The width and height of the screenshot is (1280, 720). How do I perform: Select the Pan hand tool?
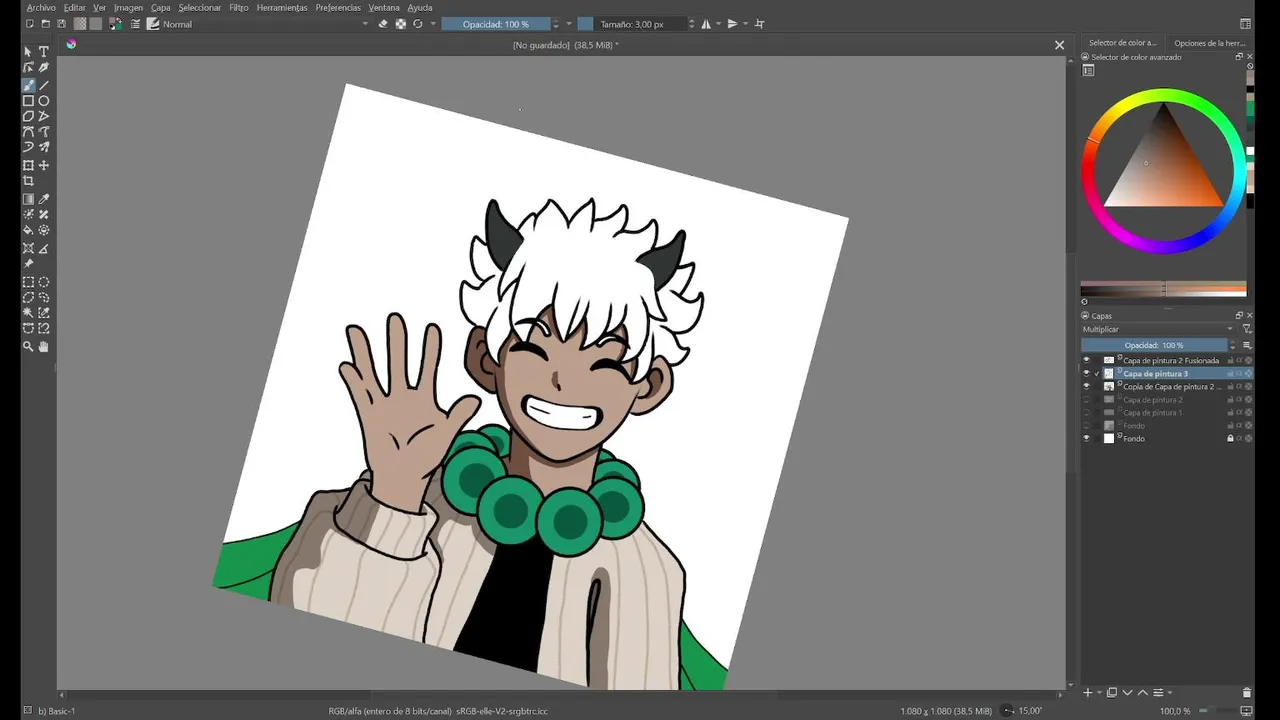tap(44, 346)
